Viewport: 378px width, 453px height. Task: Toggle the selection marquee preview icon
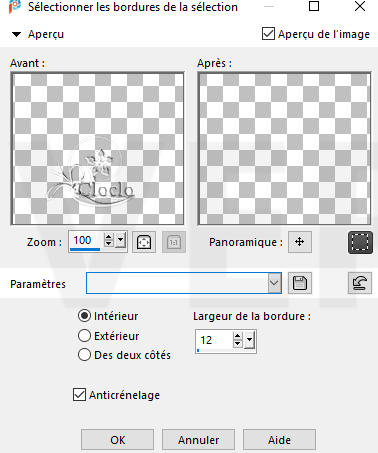tap(360, 242)
